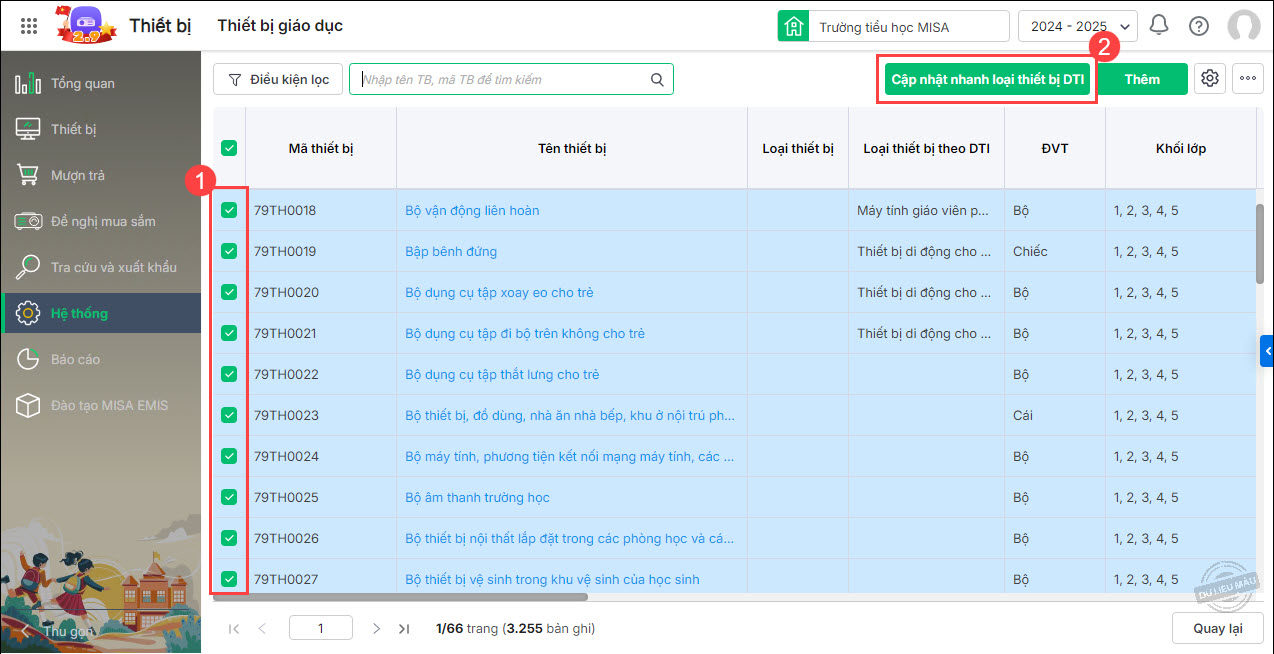Click the table settings gear icon

[1210, 79]
